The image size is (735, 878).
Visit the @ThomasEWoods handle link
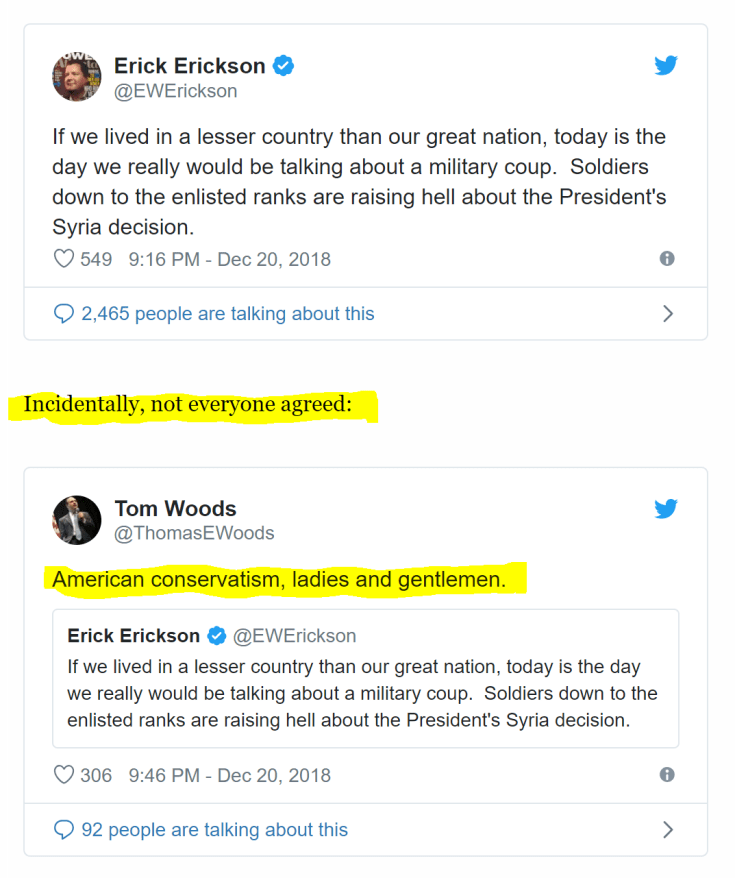coord(194,533)
